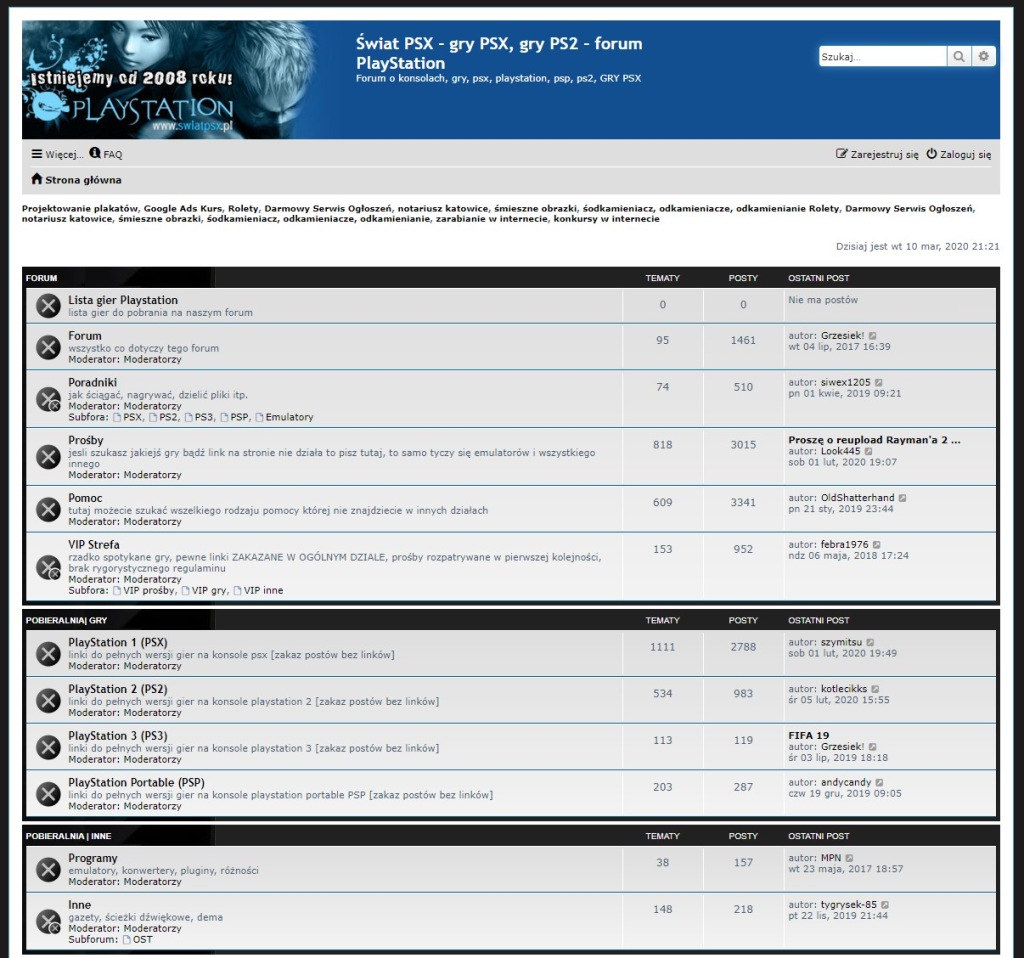Open PlayStation 1 (PSX) downloads forum
The width and height of the screenshot is (1024, 958).
(118, 642)
